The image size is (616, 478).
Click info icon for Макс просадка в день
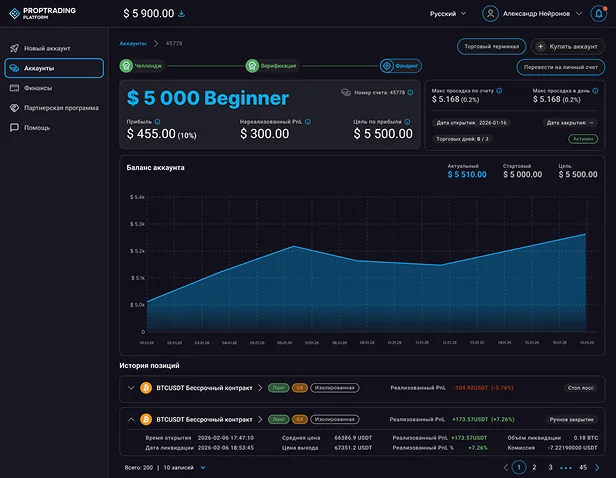[595, 91]
